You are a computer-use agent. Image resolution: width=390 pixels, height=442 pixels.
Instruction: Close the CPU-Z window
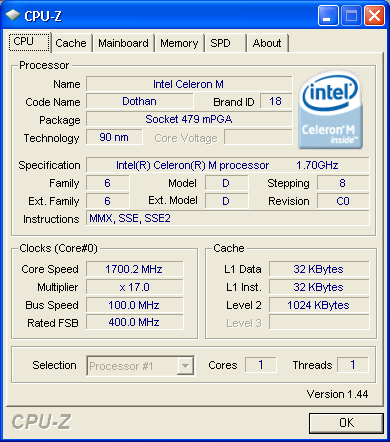[374, 16]
